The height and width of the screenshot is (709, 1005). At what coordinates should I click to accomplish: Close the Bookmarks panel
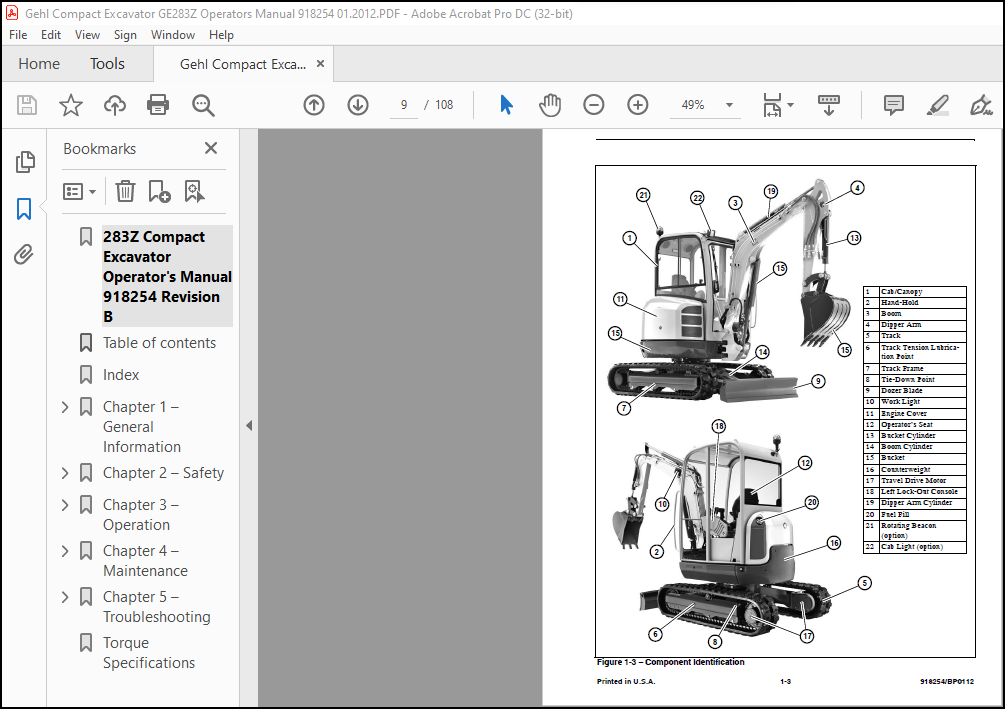point(211,148)
